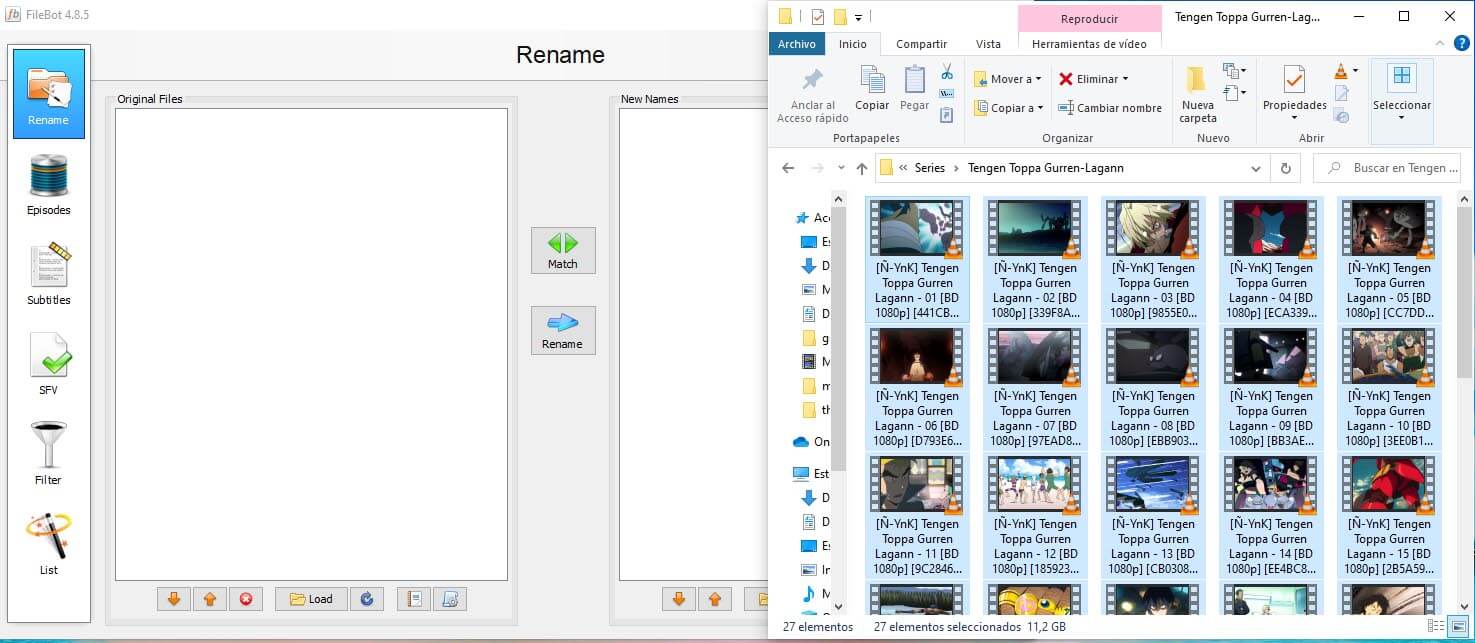Open the quick access toolbar customize arrow
The image size is (1475, 643).
tap(858, 17)
